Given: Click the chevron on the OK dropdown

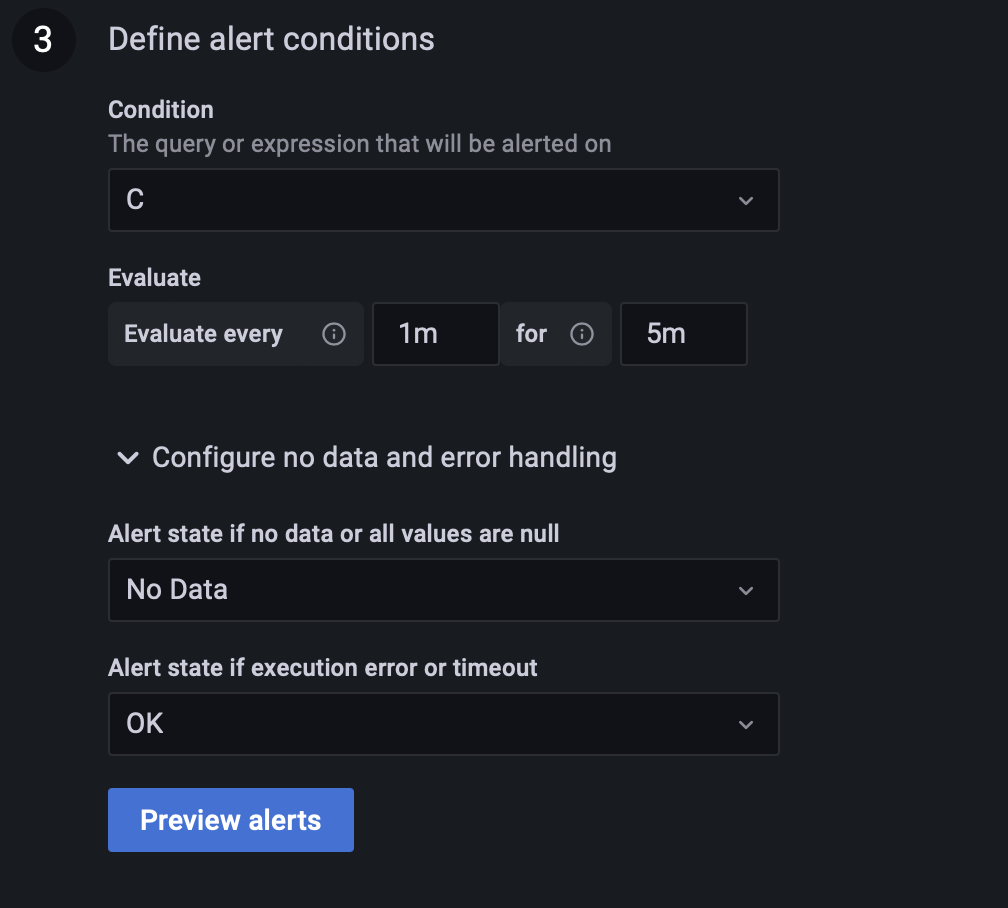Looking at the screenshot, I should (x=745, y=724).
